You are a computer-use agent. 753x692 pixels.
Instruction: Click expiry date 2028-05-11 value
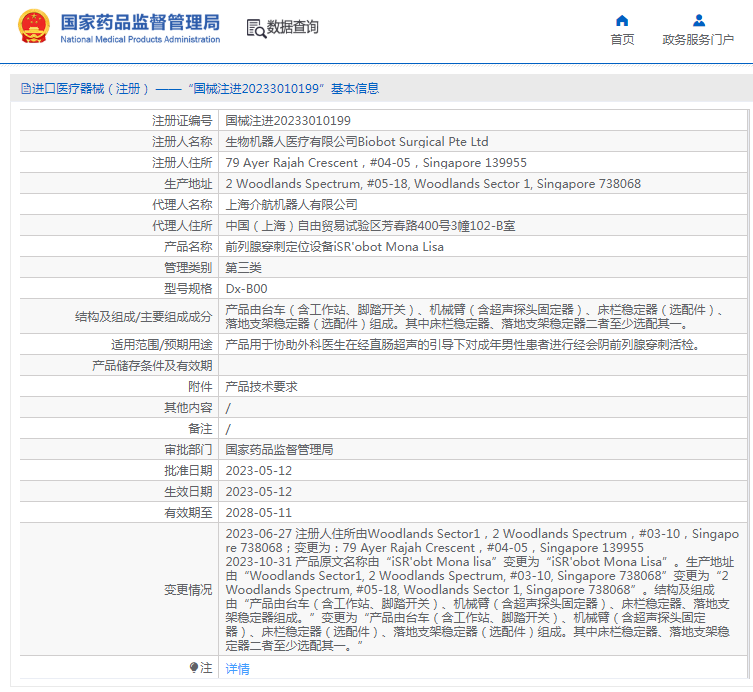259,513
